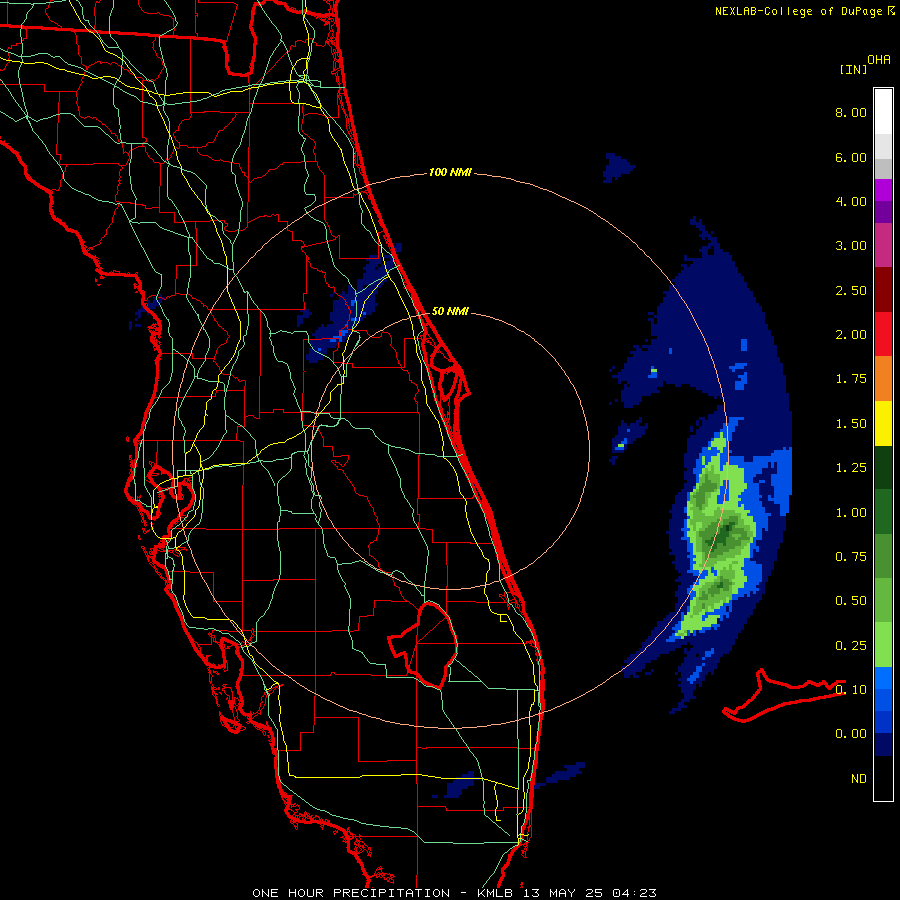Click the 2.50 legend value

pos(851,290)
